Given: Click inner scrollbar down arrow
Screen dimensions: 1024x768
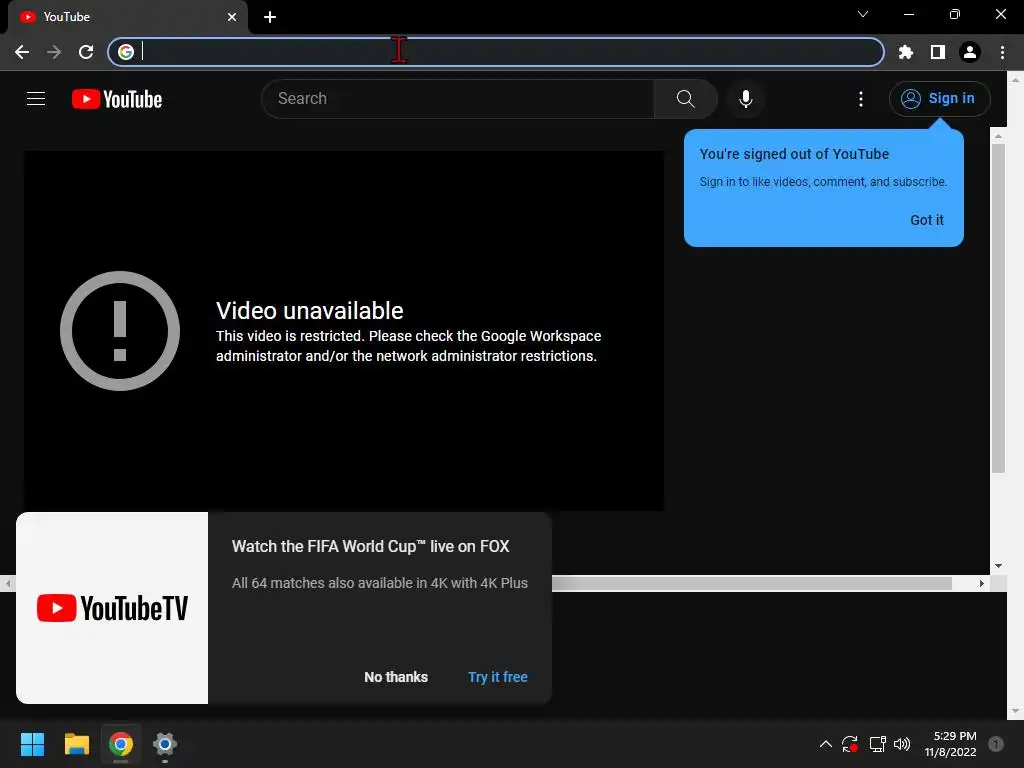Looking at the screenshot, I should [x=998, y=566].
